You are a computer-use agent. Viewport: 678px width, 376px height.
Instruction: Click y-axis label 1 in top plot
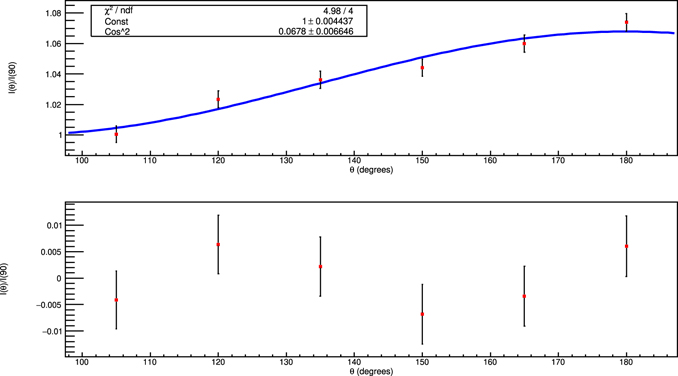point(60,135)
